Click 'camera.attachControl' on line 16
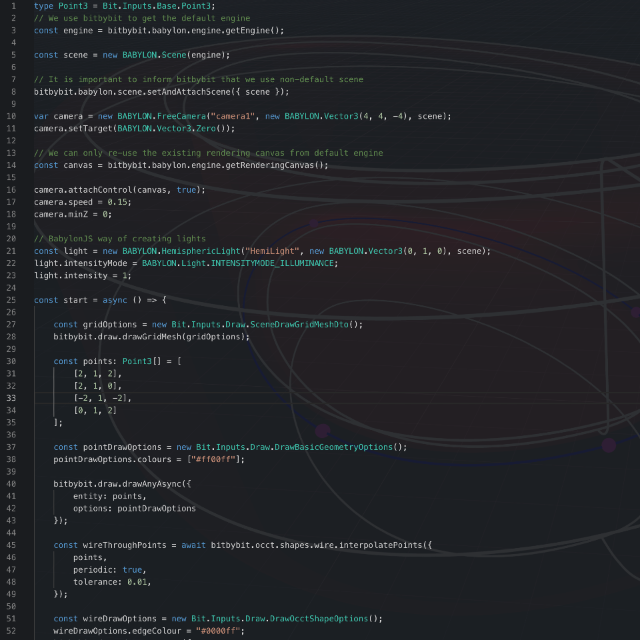The image size is (640, 640). (83, 190)
